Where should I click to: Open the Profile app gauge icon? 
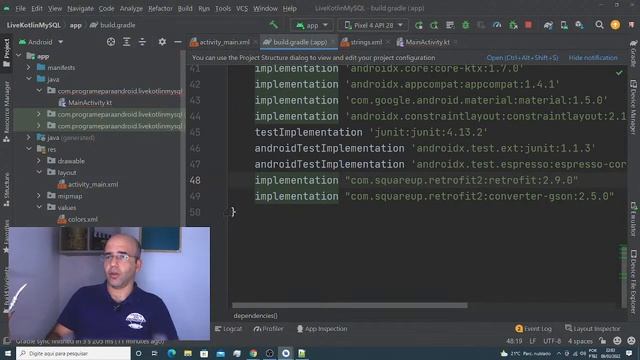[497, 25]
